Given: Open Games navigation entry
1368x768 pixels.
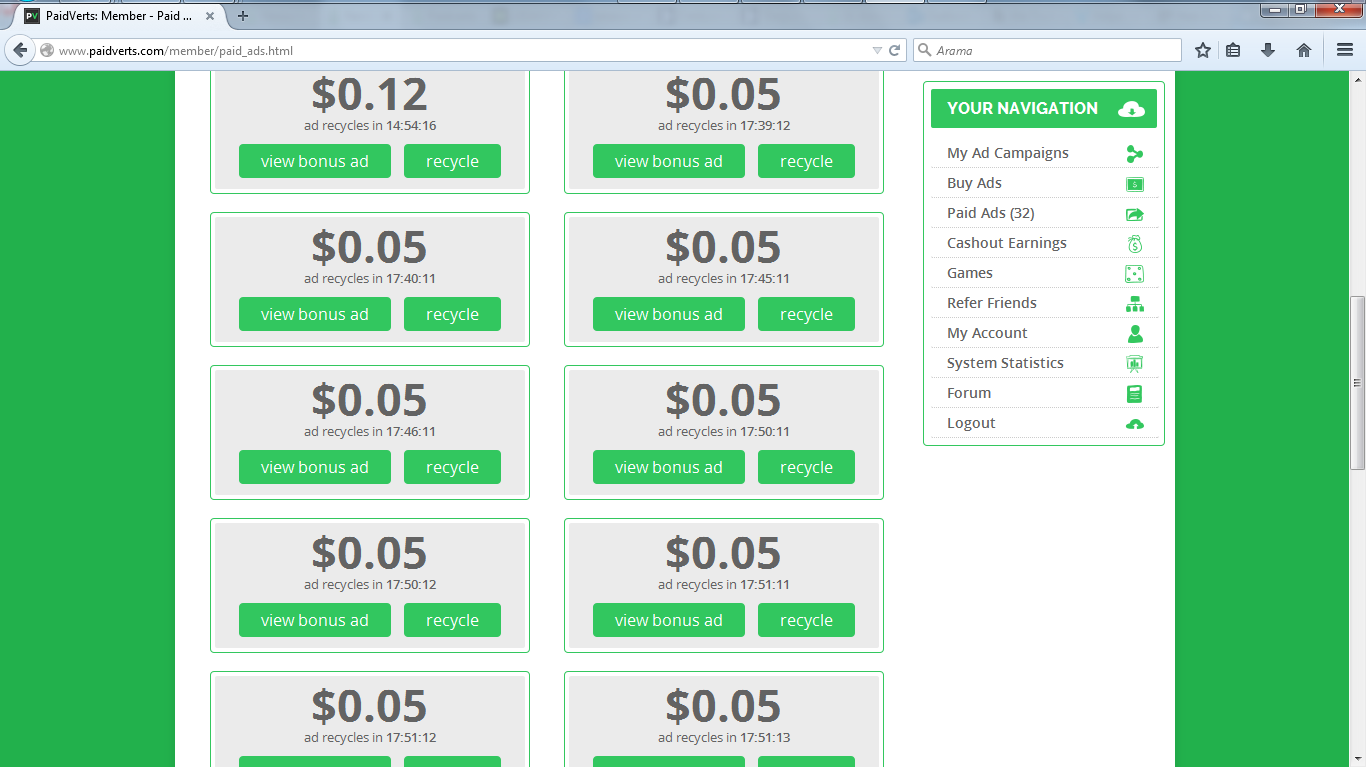Looking at the screenshot, I should pyautogui.click(x=970, y=273).
